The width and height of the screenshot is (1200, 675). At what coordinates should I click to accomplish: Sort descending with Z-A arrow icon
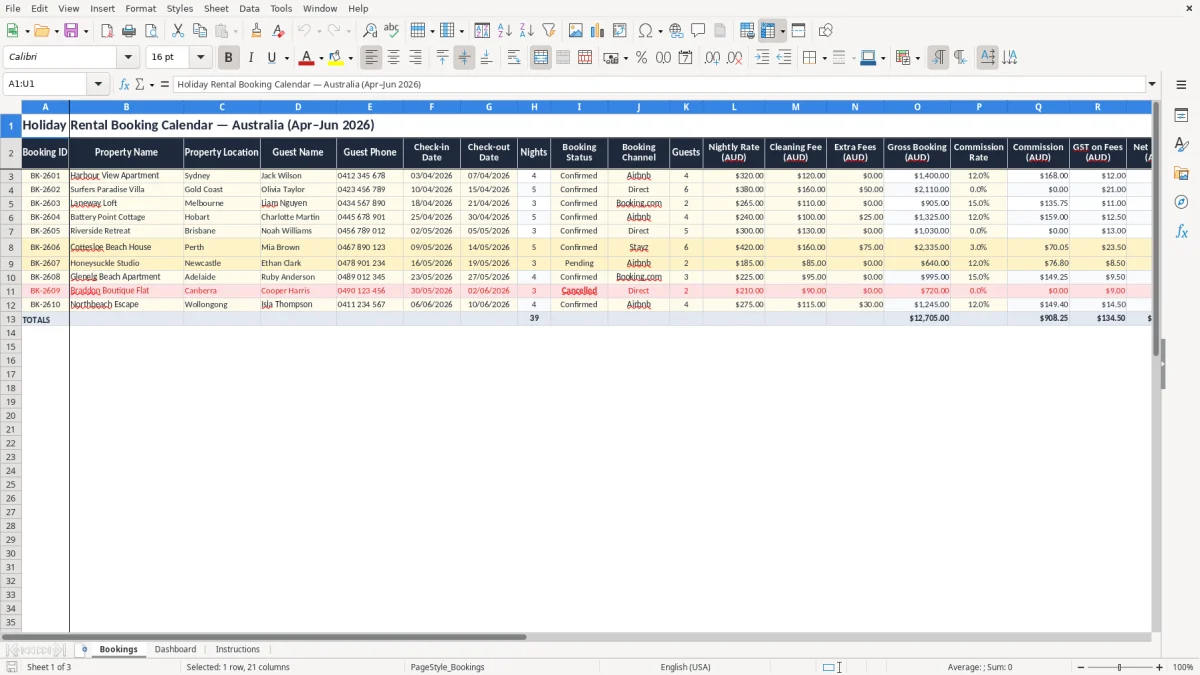[x=526, y=31]
